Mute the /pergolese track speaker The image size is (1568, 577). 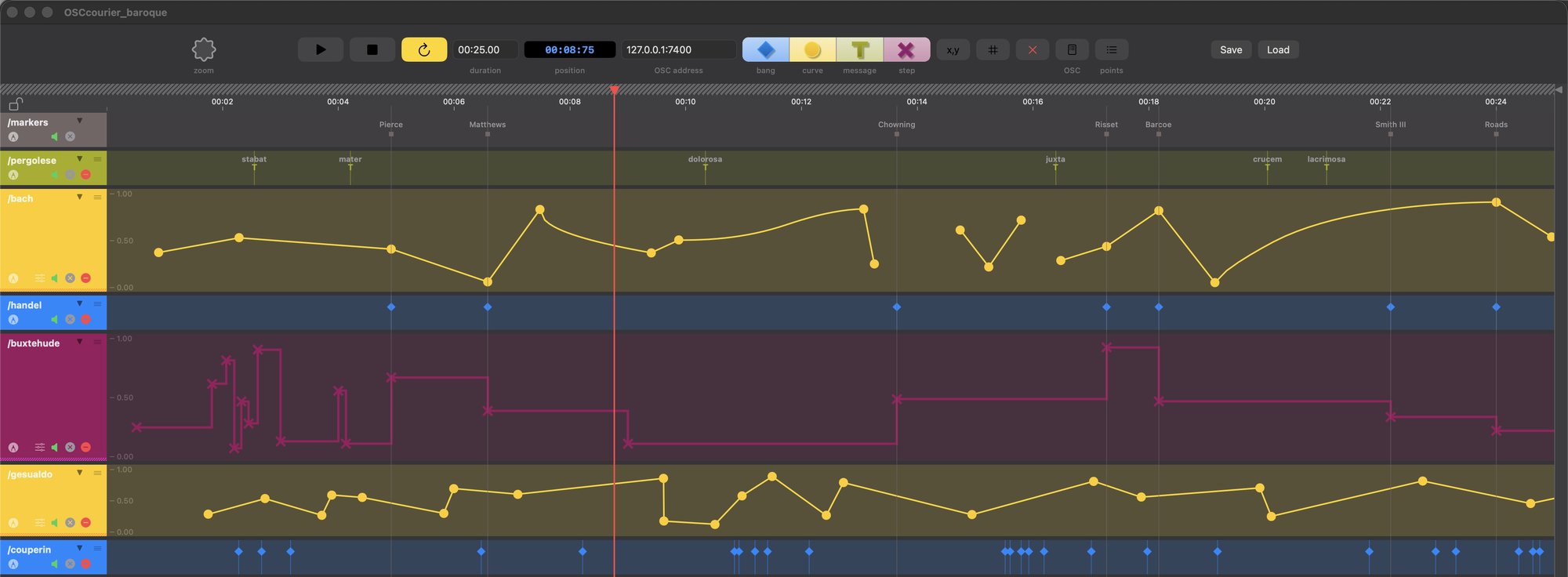tap(54, 175)
